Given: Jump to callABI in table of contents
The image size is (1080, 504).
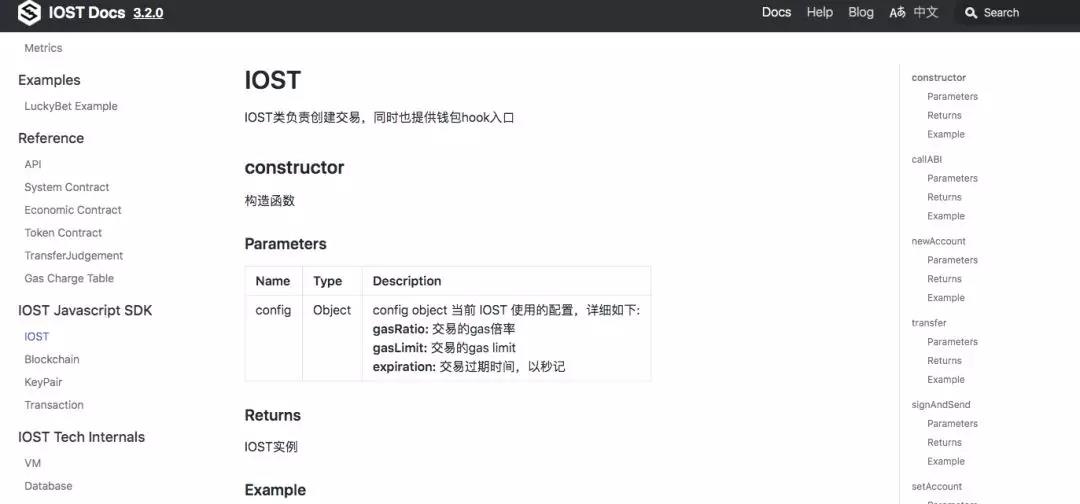Looking at the screenshot, I should 926,160.
